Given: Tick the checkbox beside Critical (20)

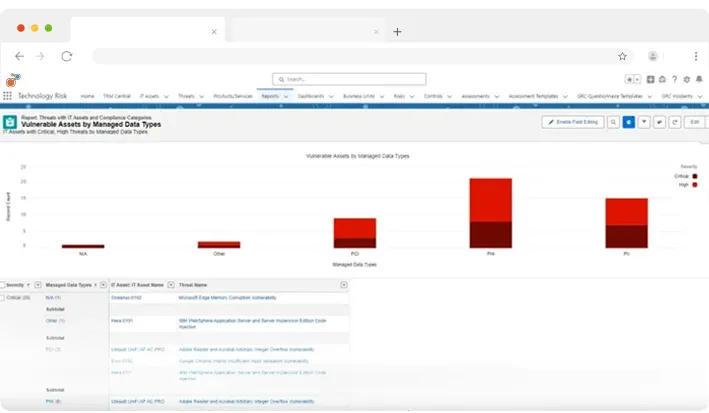Looking at the screenshot, I should coord(2,298).
